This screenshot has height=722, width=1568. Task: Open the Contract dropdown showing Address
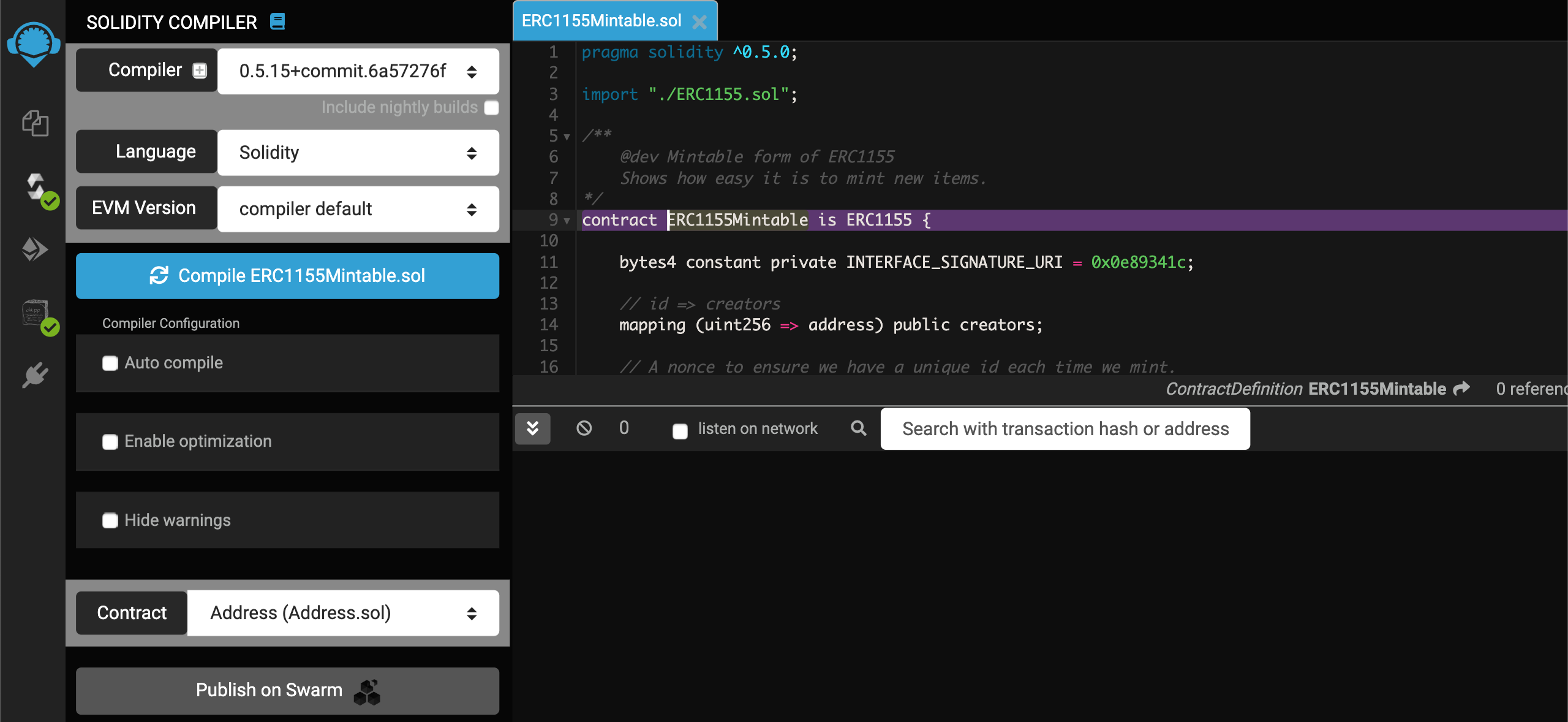coord(343,613)
